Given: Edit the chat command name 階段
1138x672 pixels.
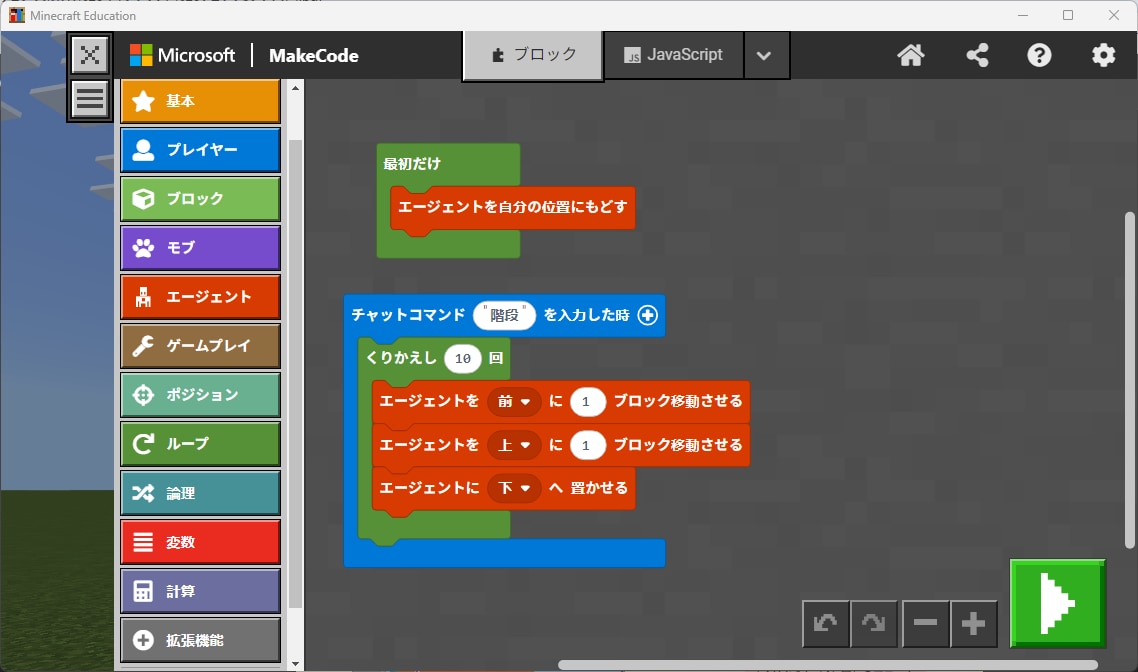Looking at the screenshot, I should (x=504, y=315).
